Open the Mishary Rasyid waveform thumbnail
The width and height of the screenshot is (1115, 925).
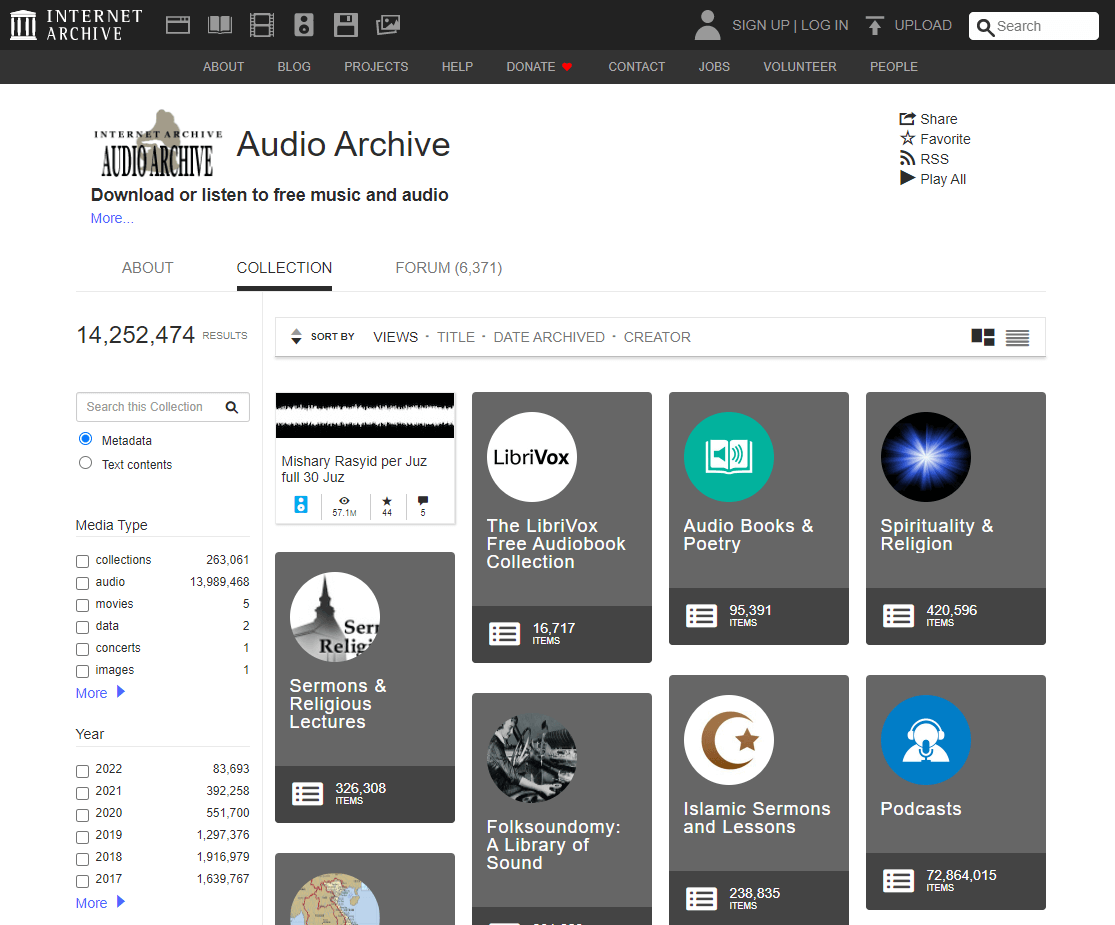[x=365, y=415]
